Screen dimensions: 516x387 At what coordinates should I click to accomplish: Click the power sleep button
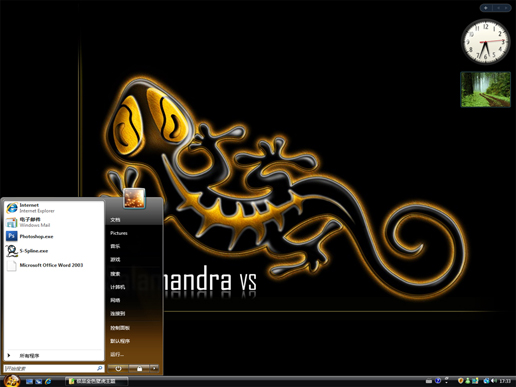pos(118,368)
